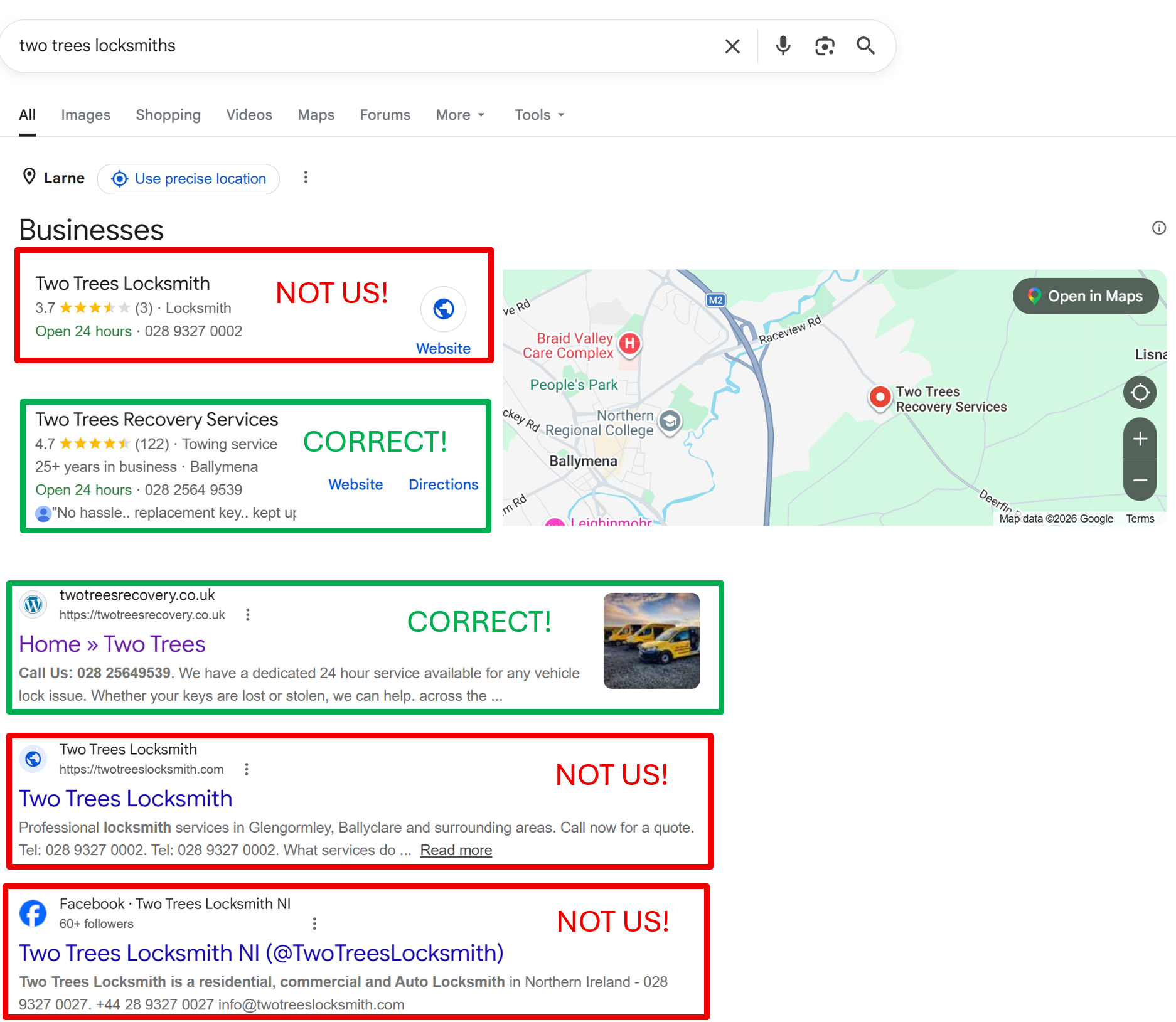The width and height of the screenshot is (1176, 1022).
Task: Click the https://twotreesrecovery.co.uk URL text
Action: click(x=142, y=615)
